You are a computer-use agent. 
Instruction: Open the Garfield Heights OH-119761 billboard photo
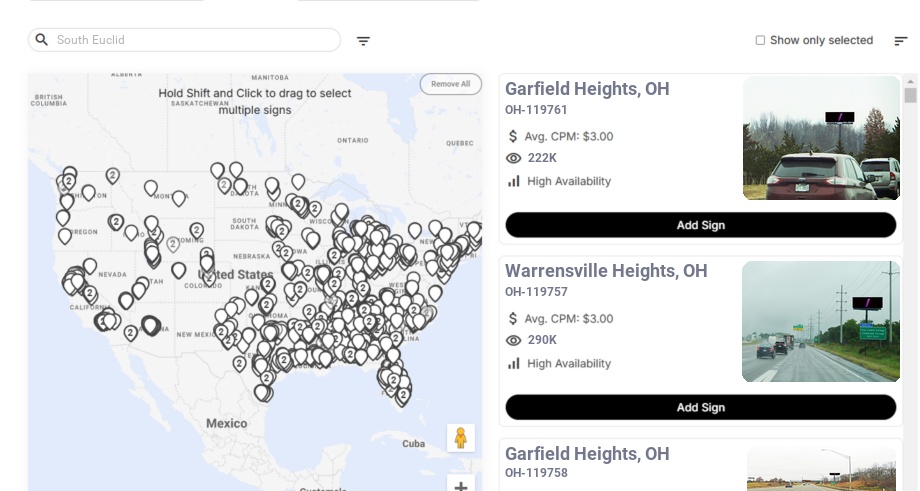[x=821, y=138]
